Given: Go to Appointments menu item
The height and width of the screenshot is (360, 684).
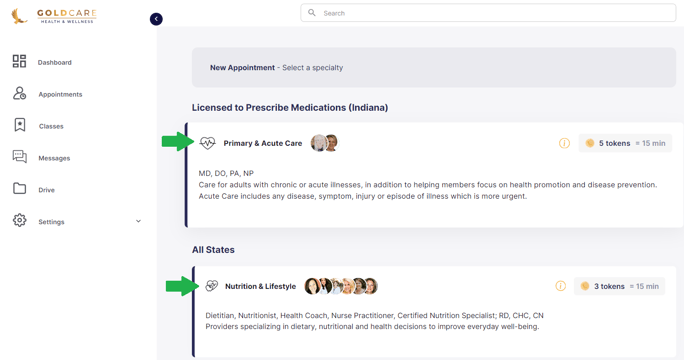Looking at the screenshot, I should (60, 94).
